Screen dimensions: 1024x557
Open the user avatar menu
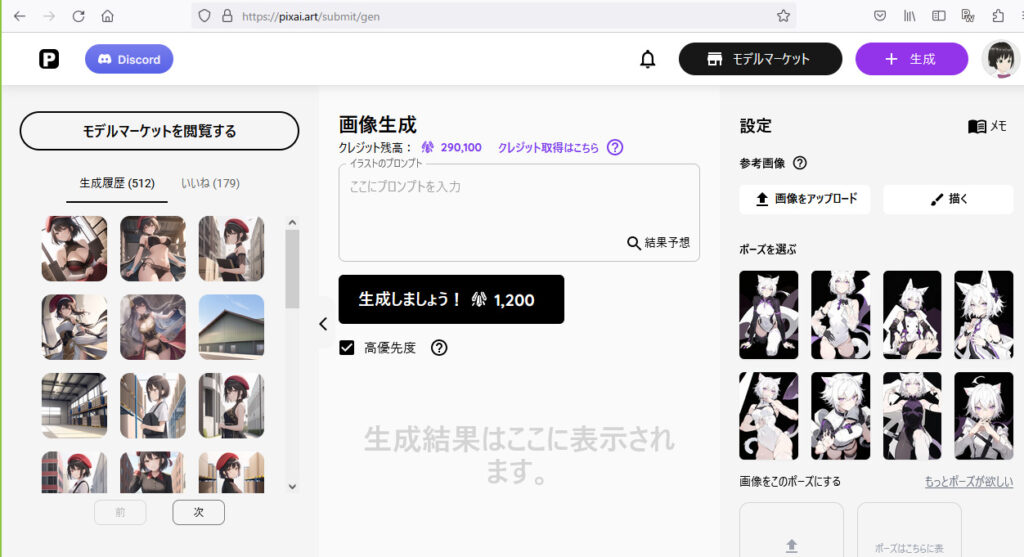coord(1000,59)
